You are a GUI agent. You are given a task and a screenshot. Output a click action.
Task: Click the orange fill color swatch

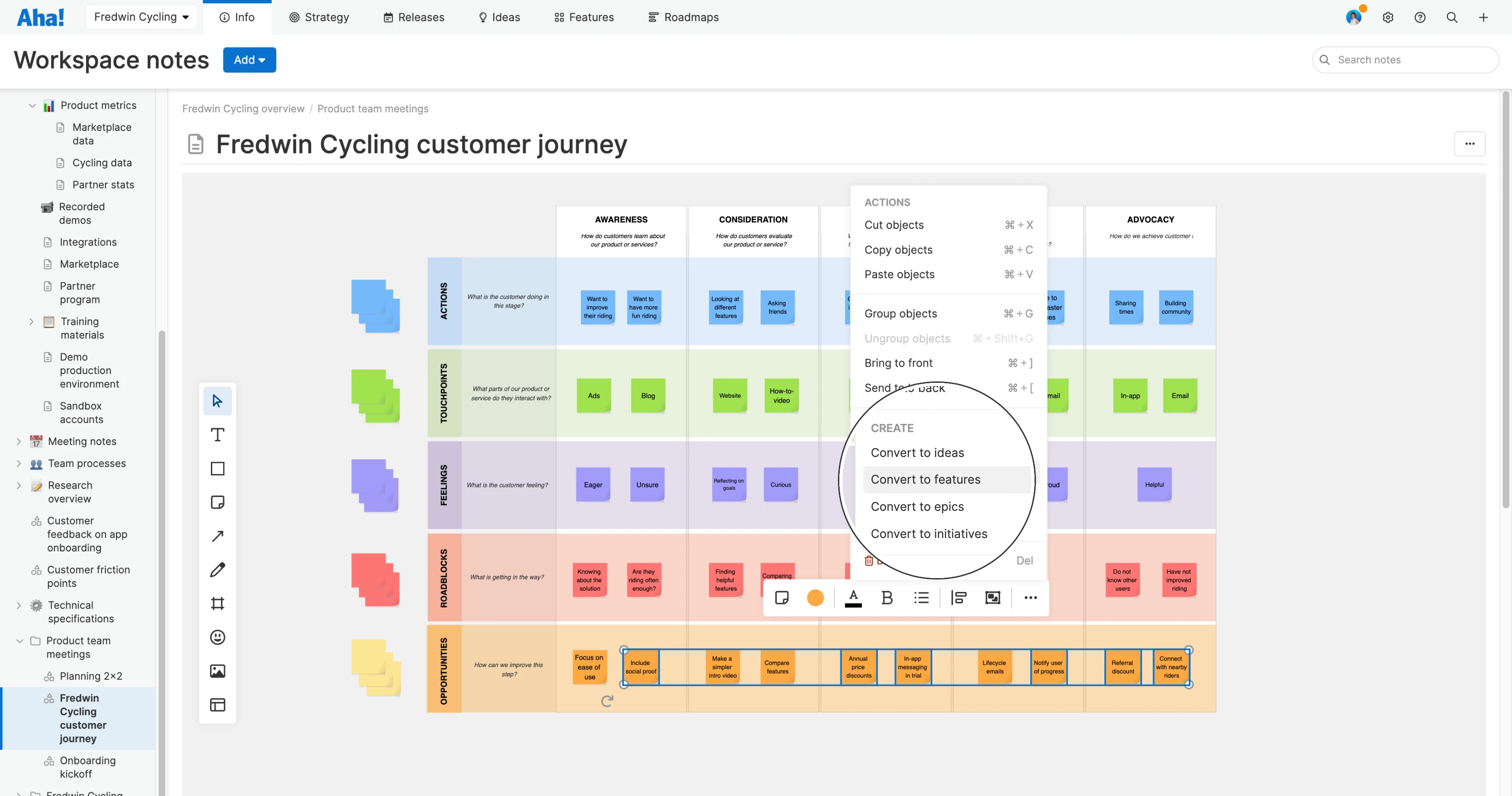[x=815, y=598]
